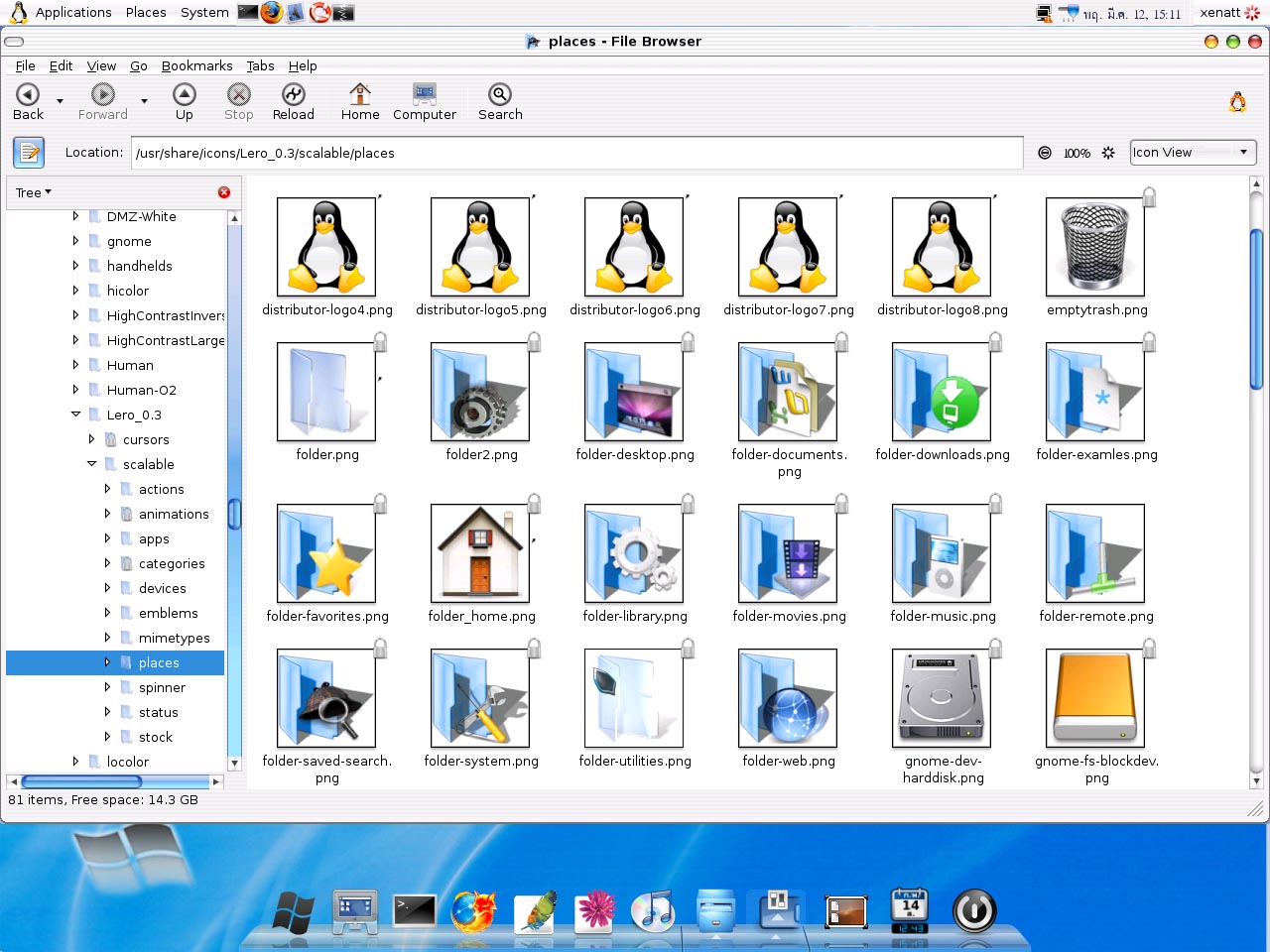Collapse the Lero_0.3 tree node

(x=75, y=415)
